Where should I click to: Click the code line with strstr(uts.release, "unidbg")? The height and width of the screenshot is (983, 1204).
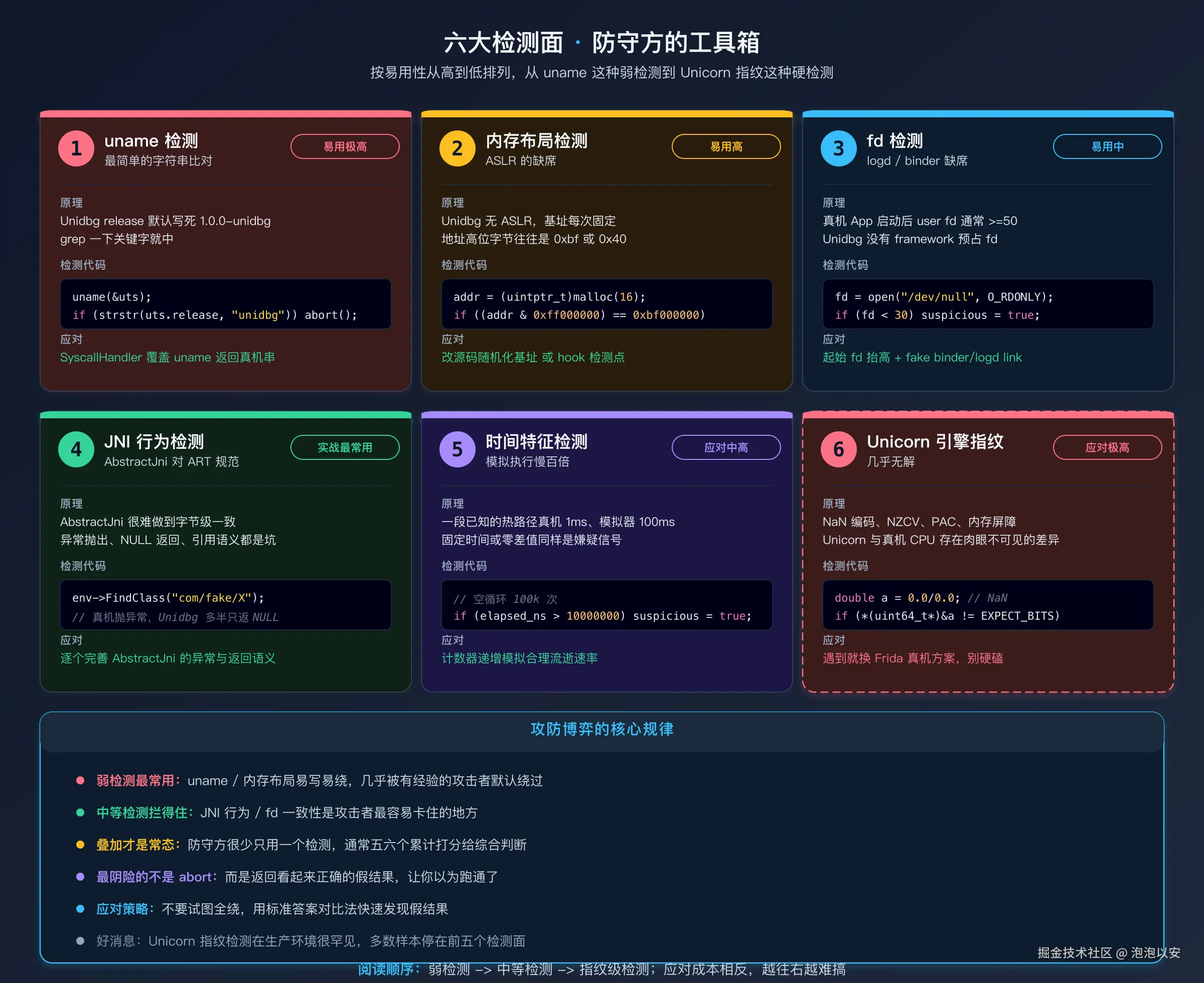215,315
